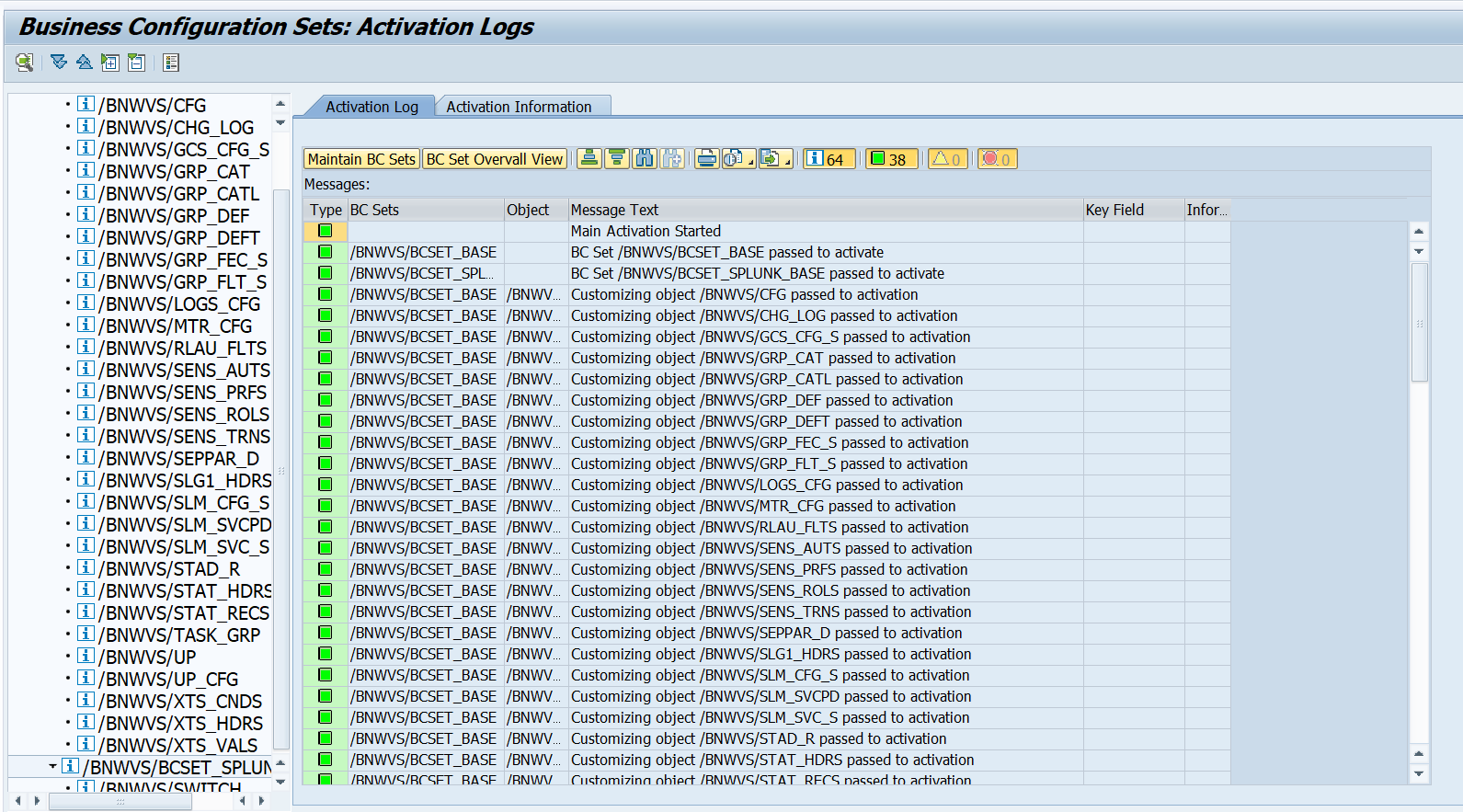Toggle the 64 information messages filter
The image size is (1463, 812).
(x=829, y=159)
